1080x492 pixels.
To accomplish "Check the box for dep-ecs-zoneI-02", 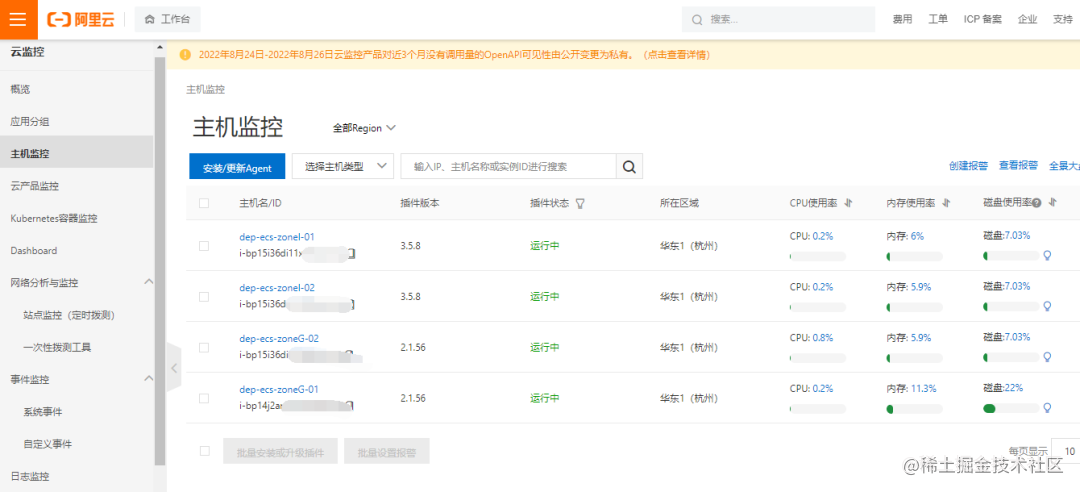I will pos(204,297).
